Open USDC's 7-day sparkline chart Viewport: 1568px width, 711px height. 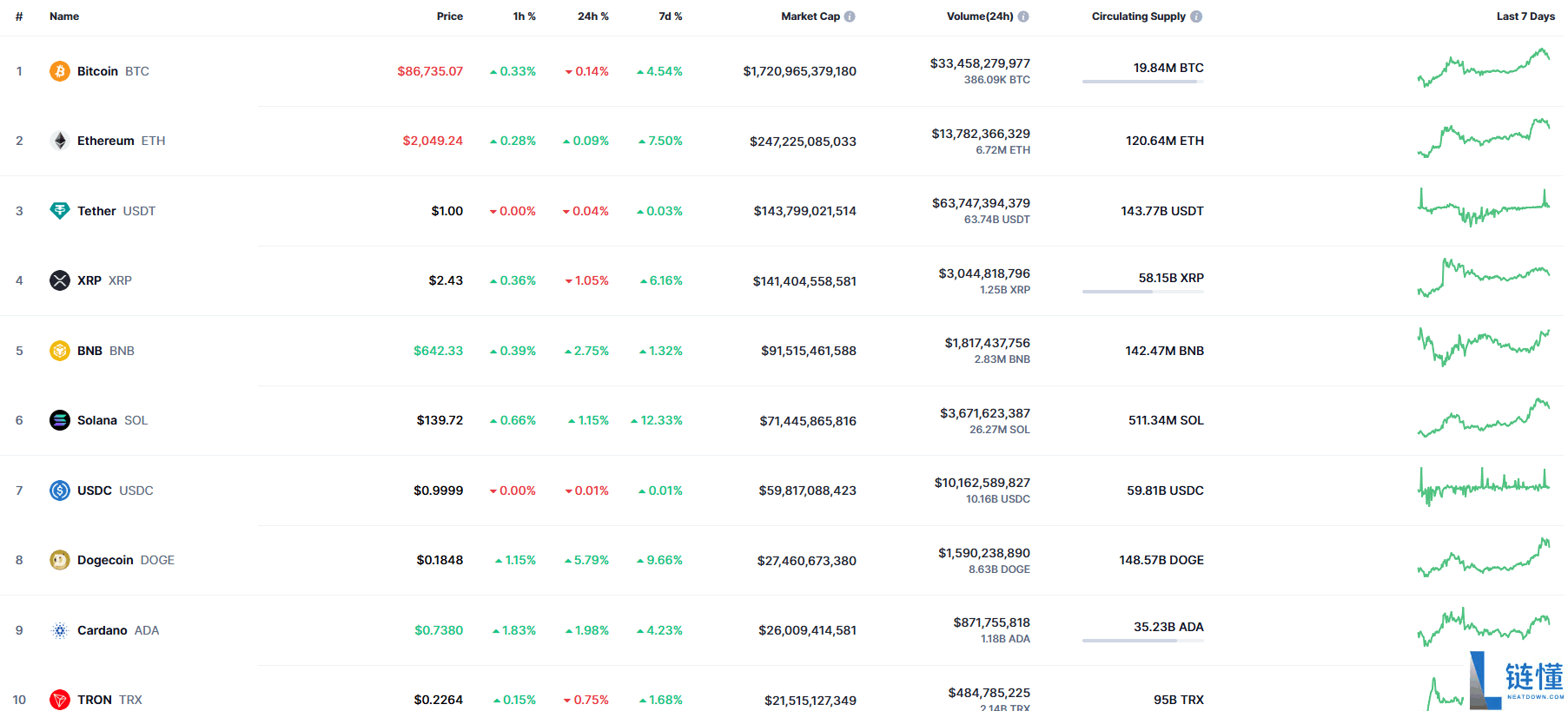1484,487
